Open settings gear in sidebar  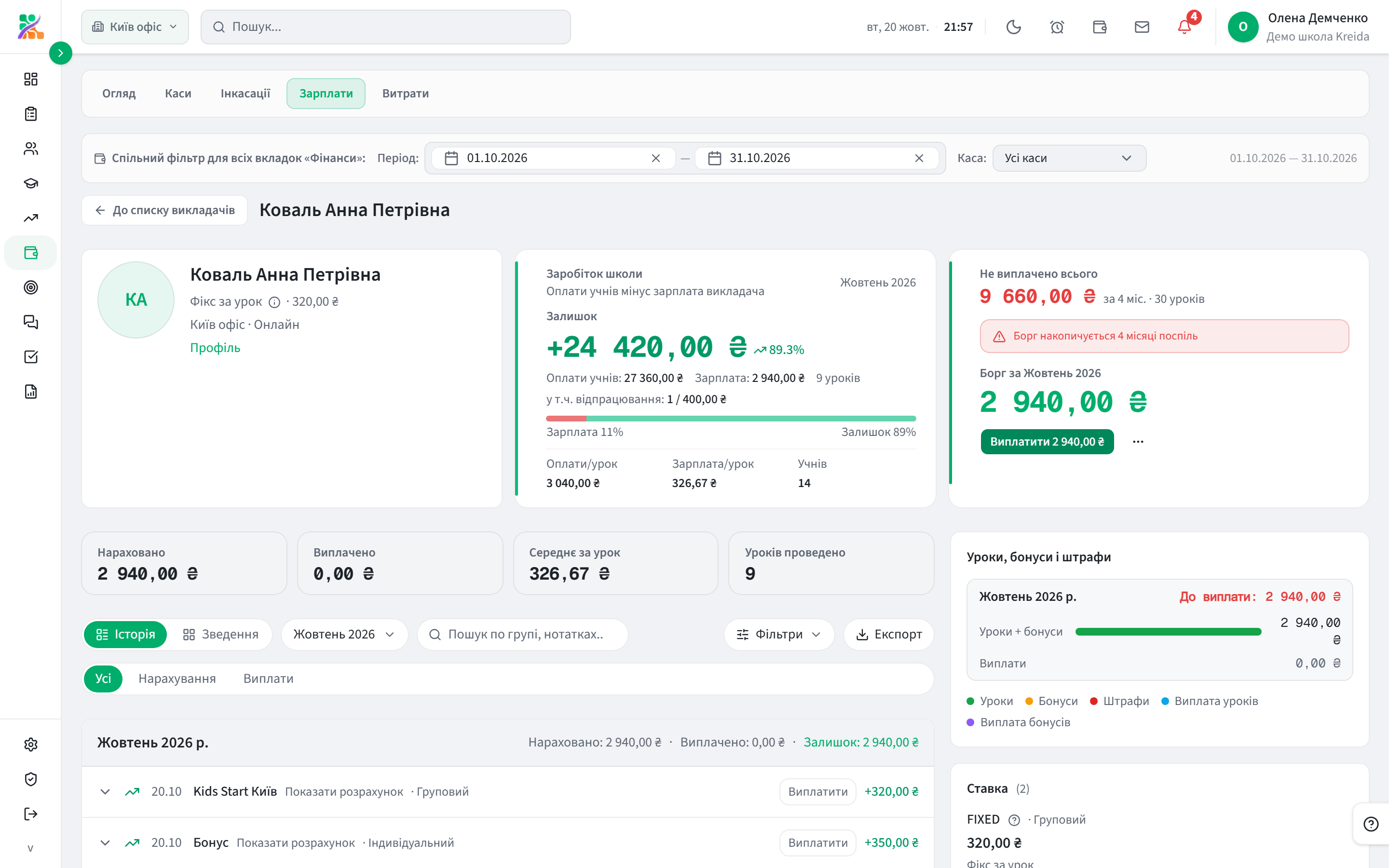tap(31, 745)
